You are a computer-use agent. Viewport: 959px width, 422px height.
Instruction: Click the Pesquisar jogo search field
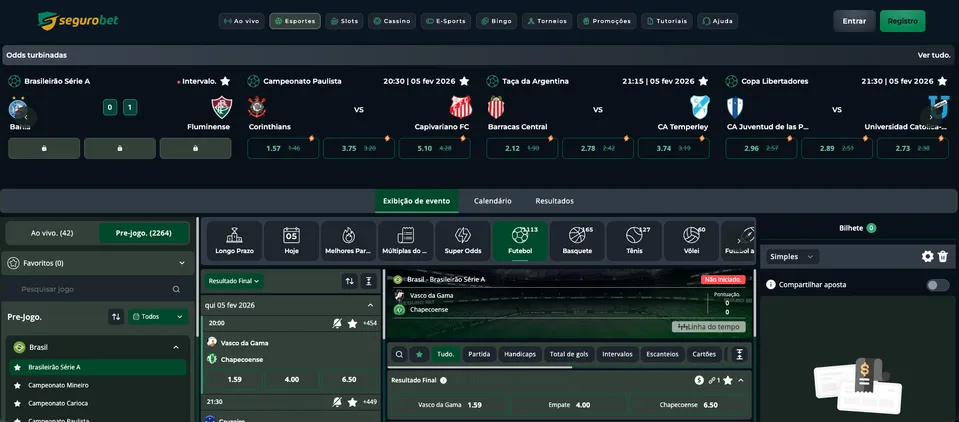pyautogui.click(x=98, y=289)
